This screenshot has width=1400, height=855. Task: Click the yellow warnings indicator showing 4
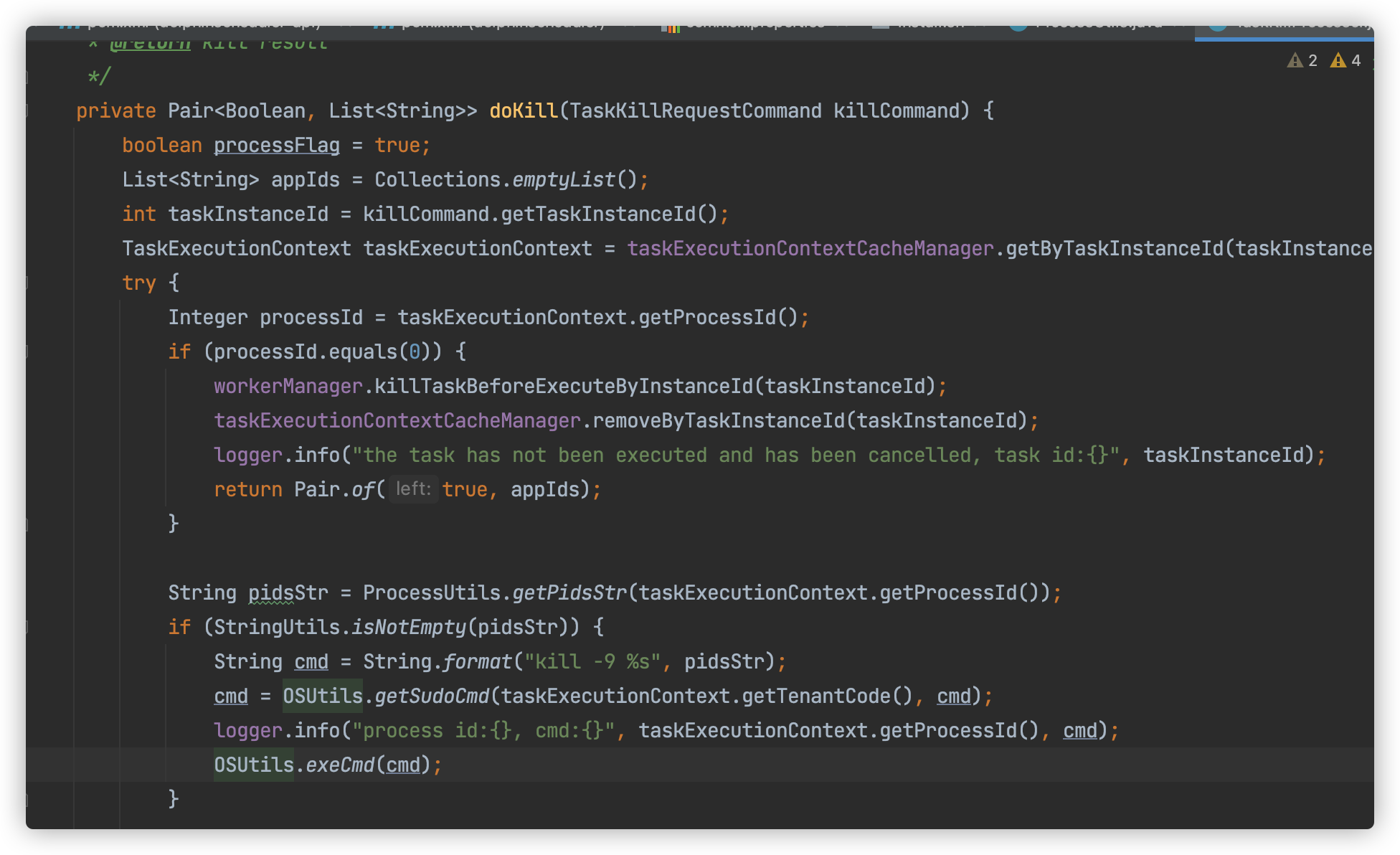click(x=1345, y=60)
